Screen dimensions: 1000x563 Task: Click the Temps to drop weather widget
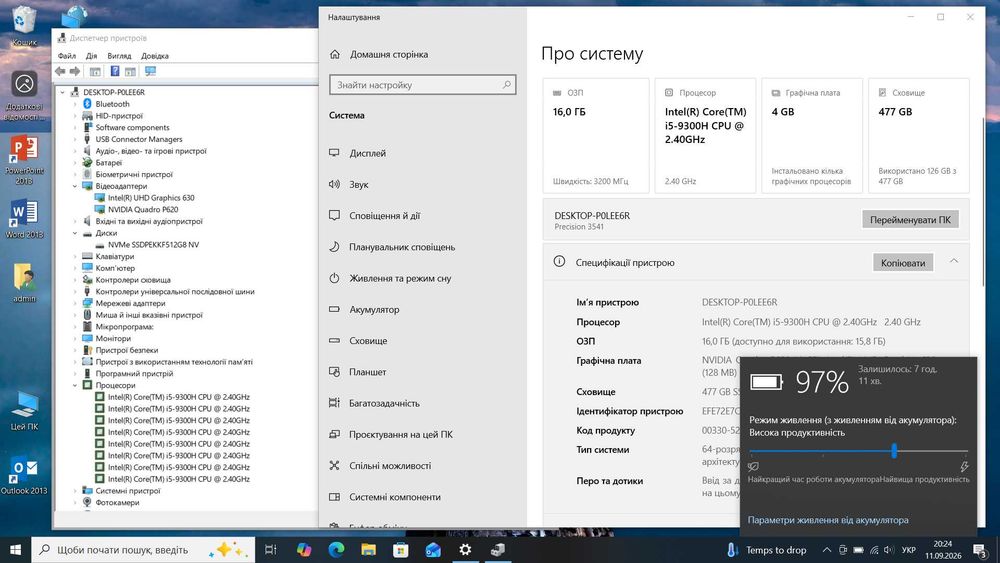(766, 550)
